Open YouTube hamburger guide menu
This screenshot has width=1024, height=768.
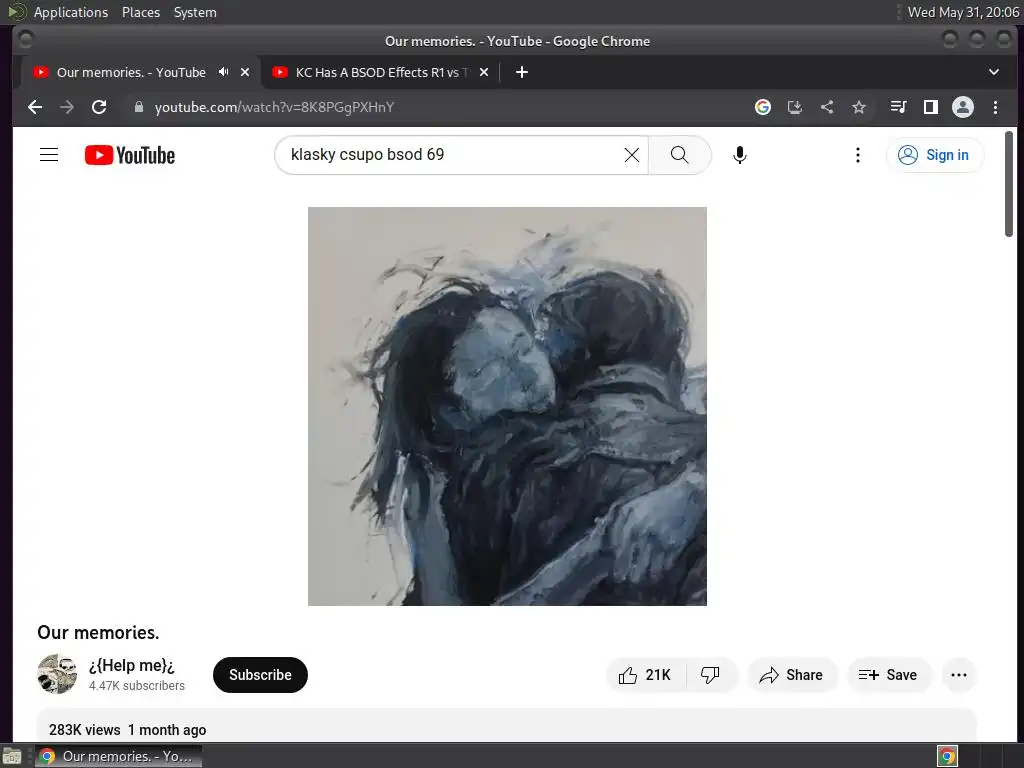49,155
